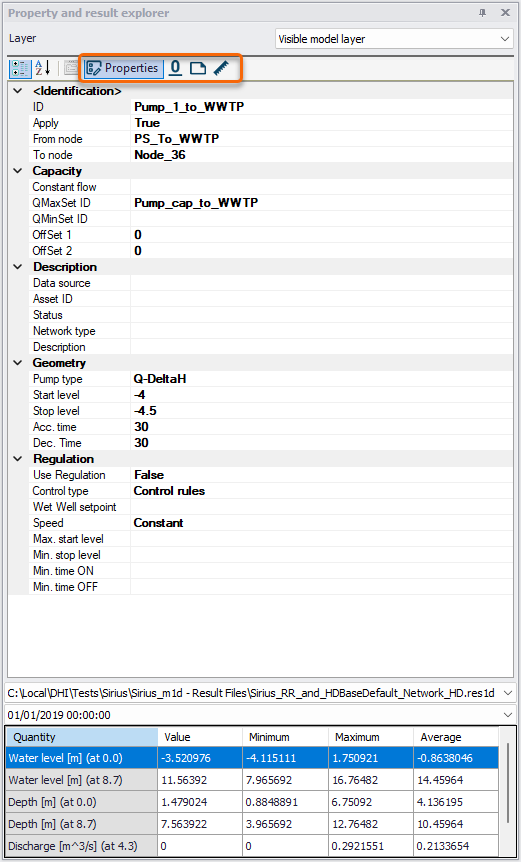This screenshot has height=862, width=521.
Task: Click the Asset ID field
Action: (322, 299)
